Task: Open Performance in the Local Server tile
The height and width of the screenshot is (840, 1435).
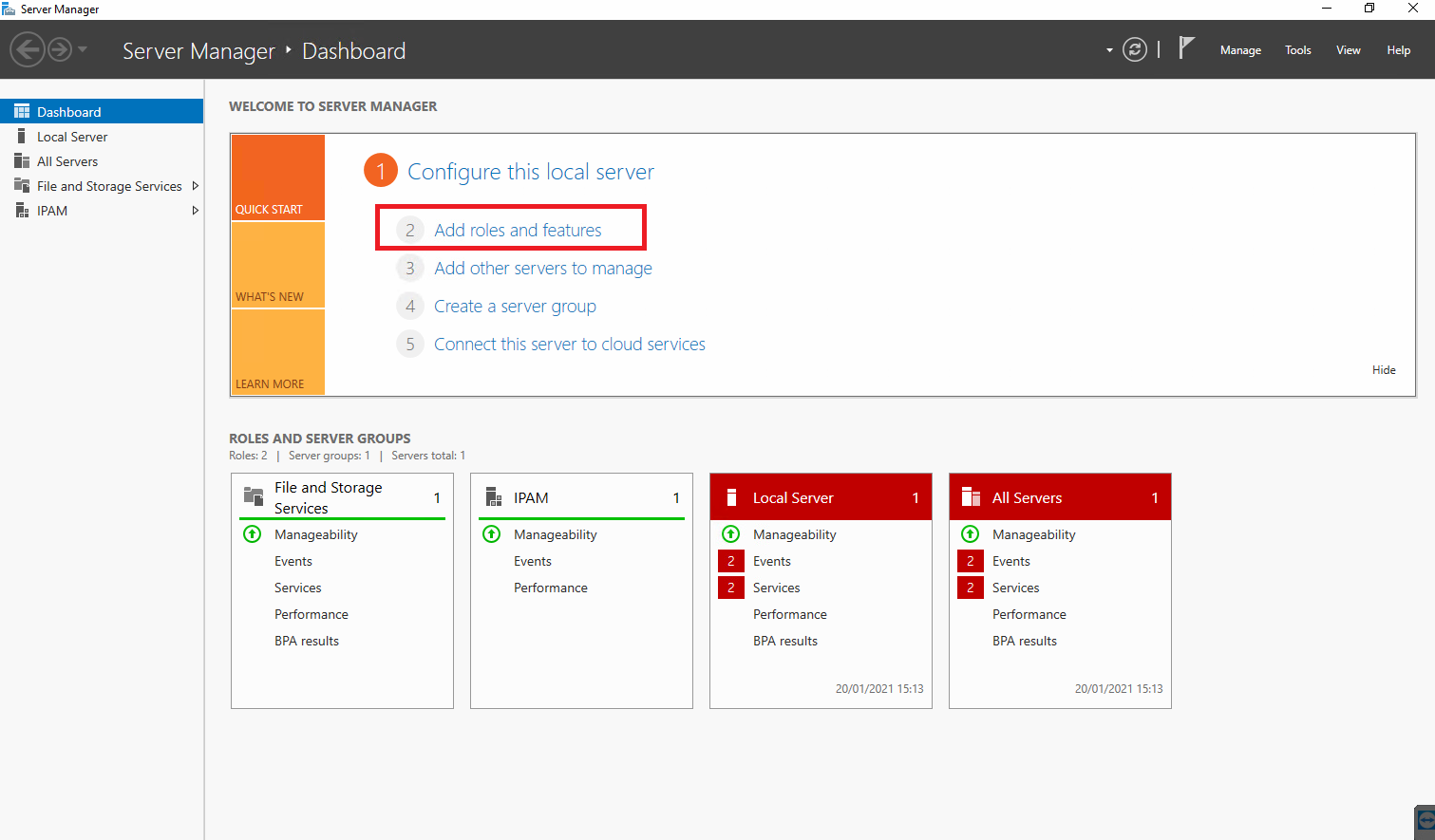Action: [x=790, y=614]
